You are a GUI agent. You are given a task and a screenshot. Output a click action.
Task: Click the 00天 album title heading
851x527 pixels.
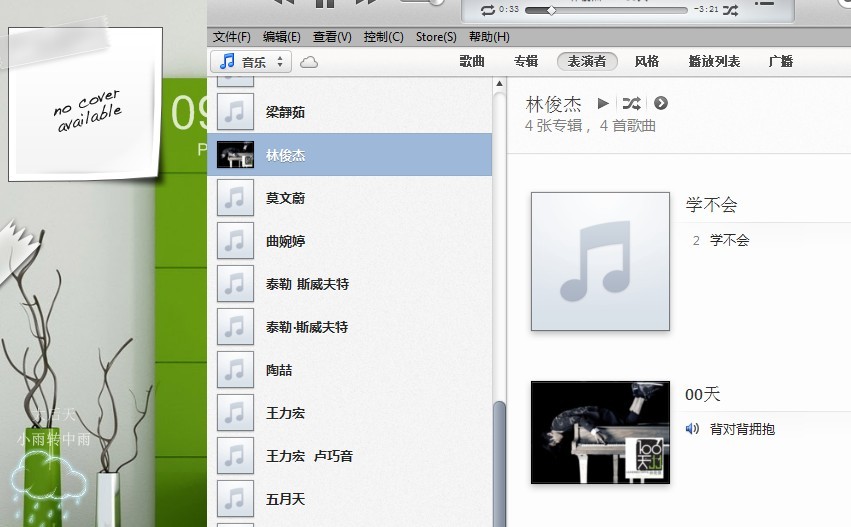pyautogui.click(x=702, y=394)
